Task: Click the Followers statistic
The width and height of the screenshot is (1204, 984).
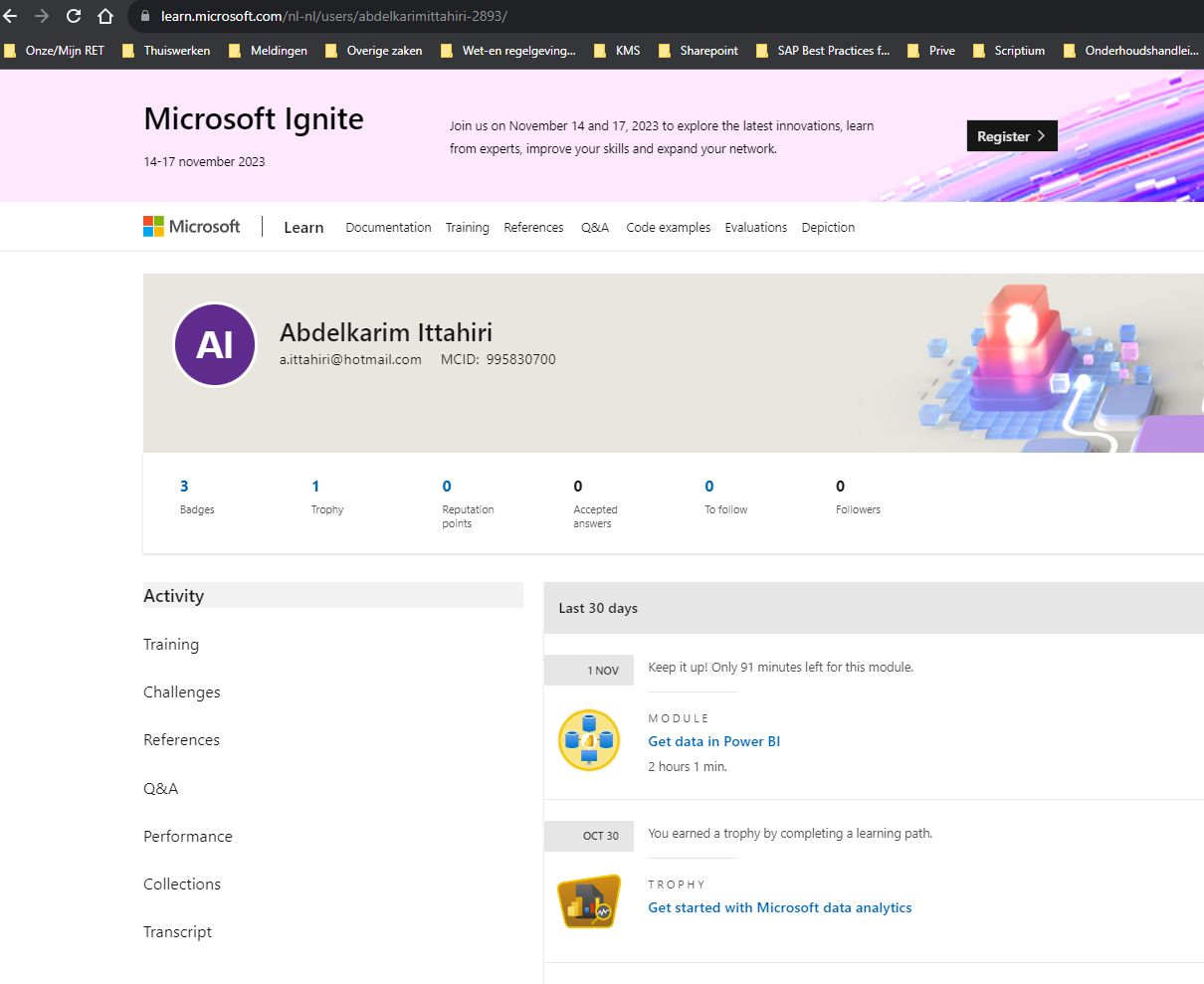Action: (858, 496)
